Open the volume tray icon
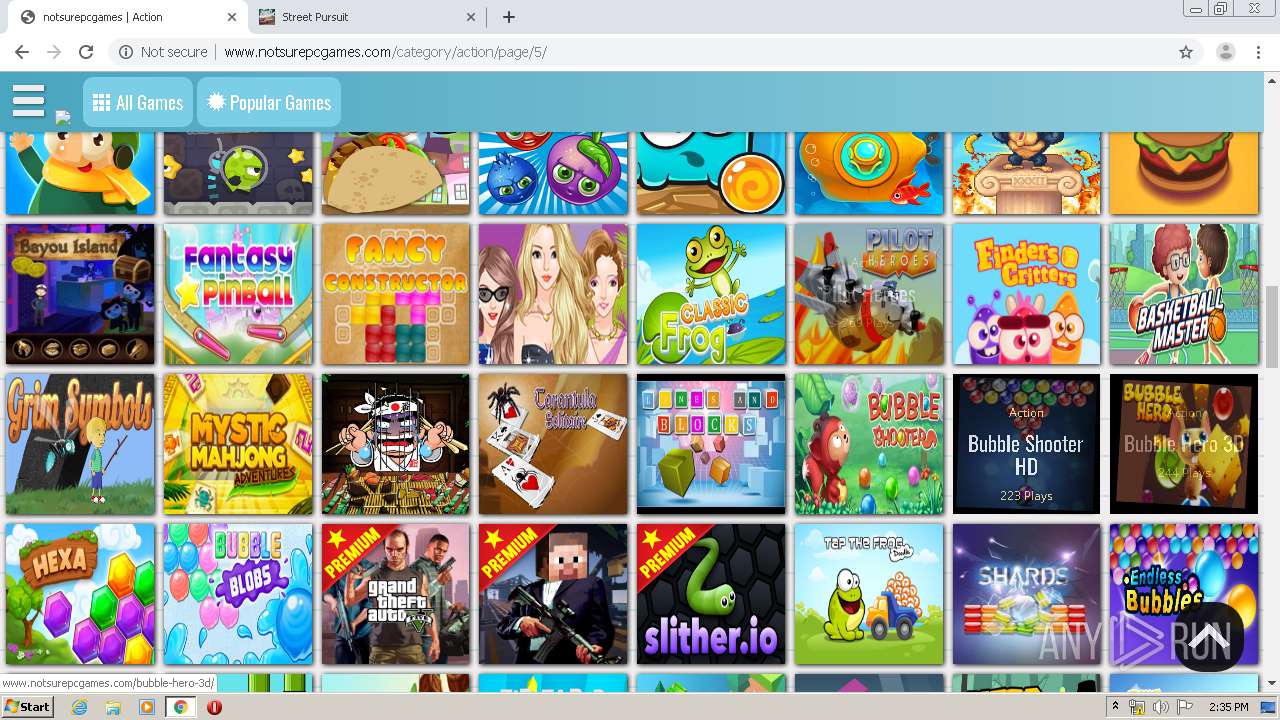 point(1160,707)
